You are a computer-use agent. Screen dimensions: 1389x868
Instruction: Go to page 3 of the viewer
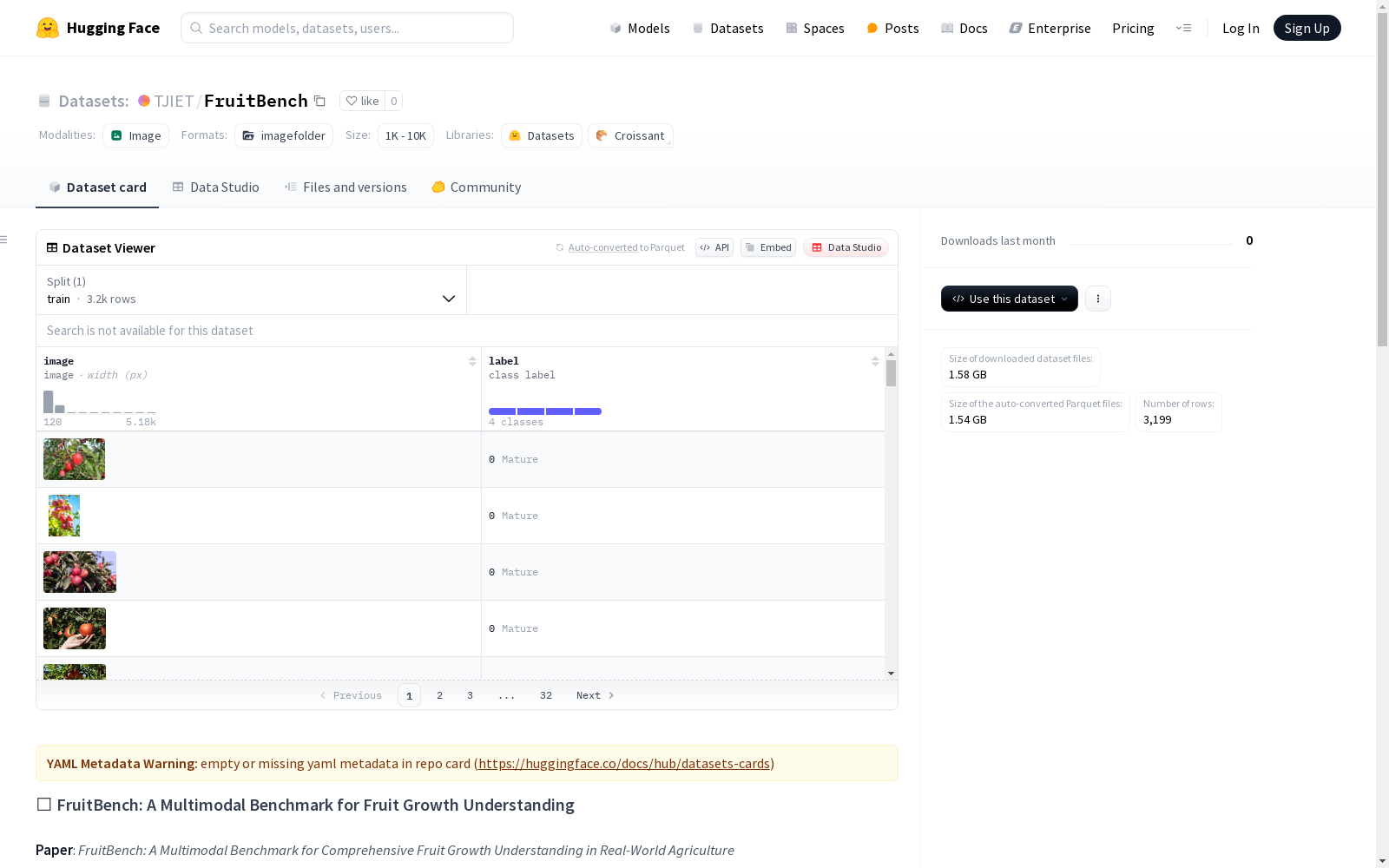pos(471,695)
